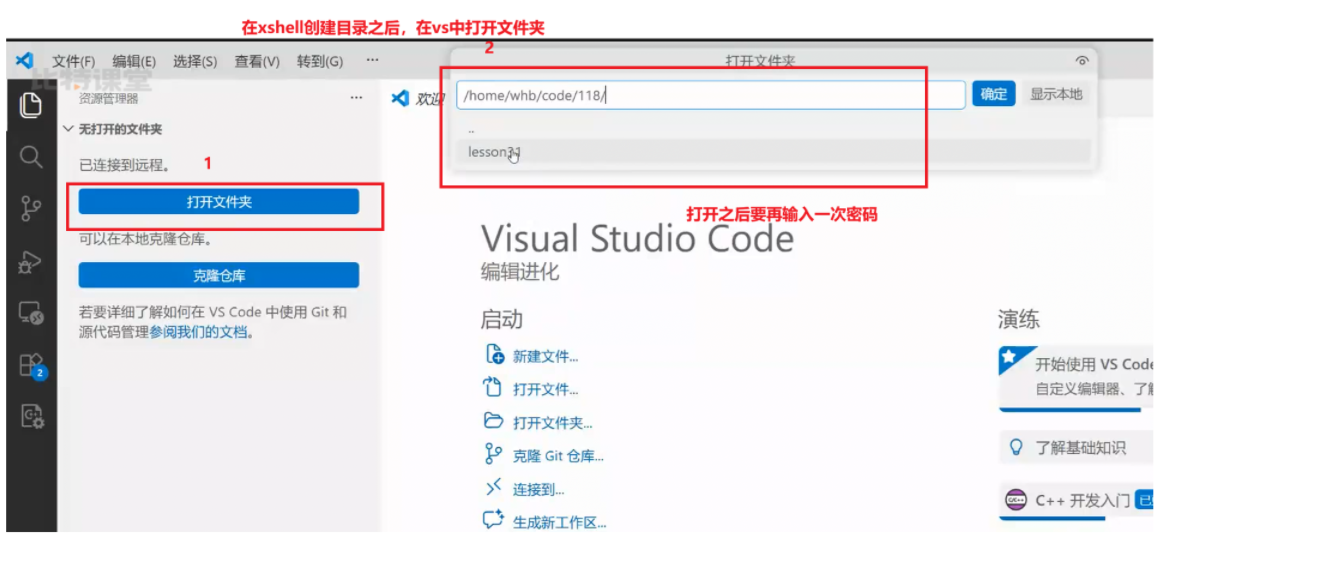
Task: Click the open file icon under 启动
Action: [493, 388]
